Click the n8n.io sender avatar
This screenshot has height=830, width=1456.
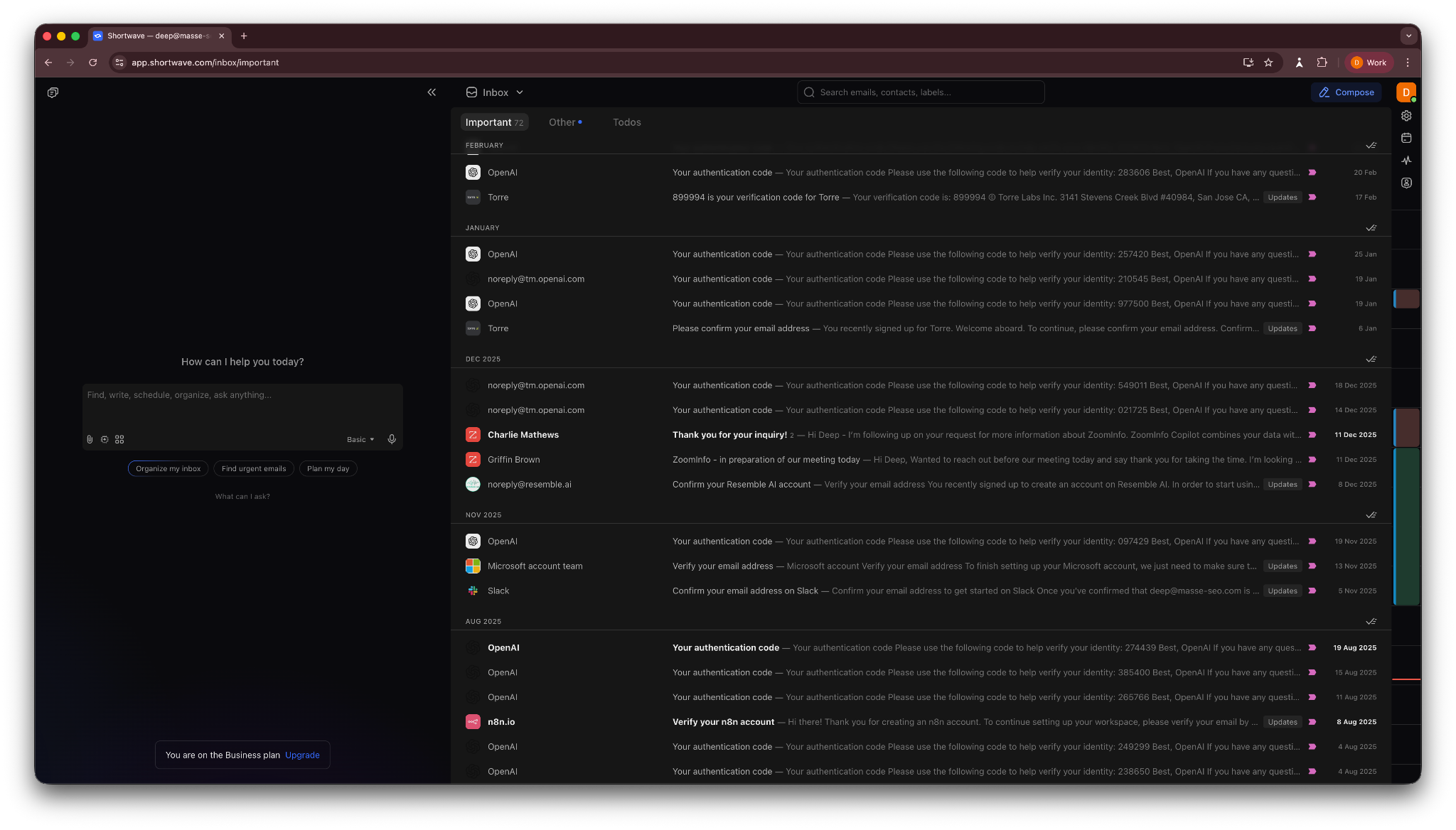pyautogui.click(x=473, y=722)
